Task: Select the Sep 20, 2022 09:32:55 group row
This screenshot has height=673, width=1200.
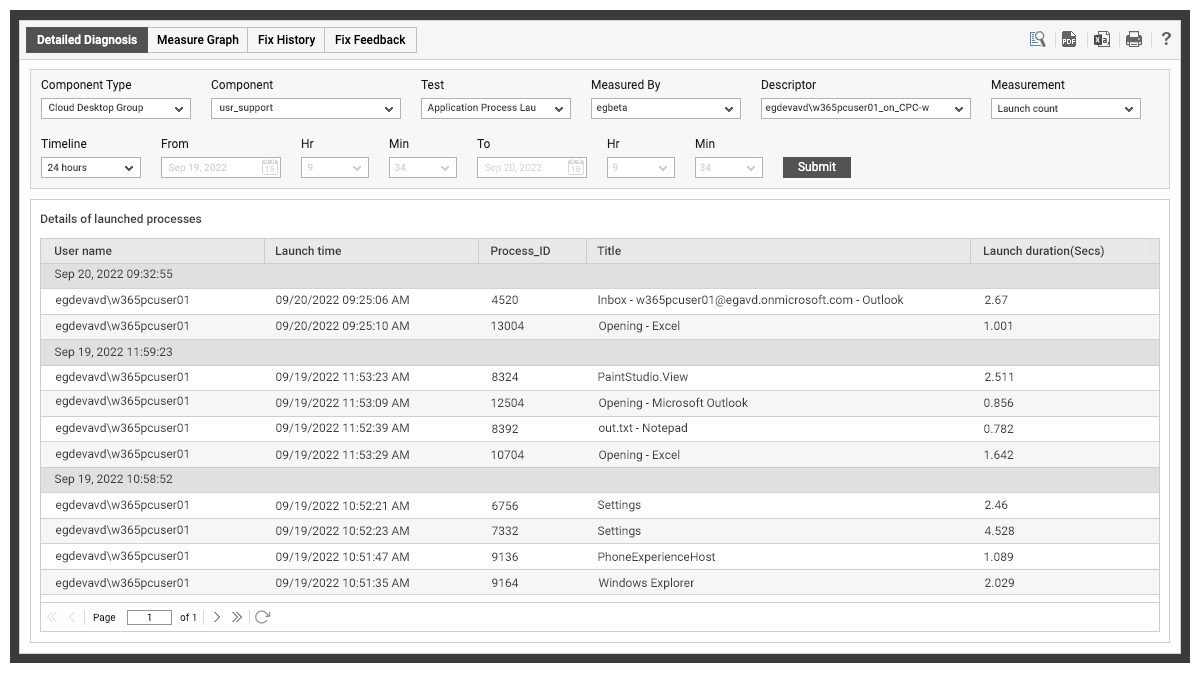Action: (600, 275)
